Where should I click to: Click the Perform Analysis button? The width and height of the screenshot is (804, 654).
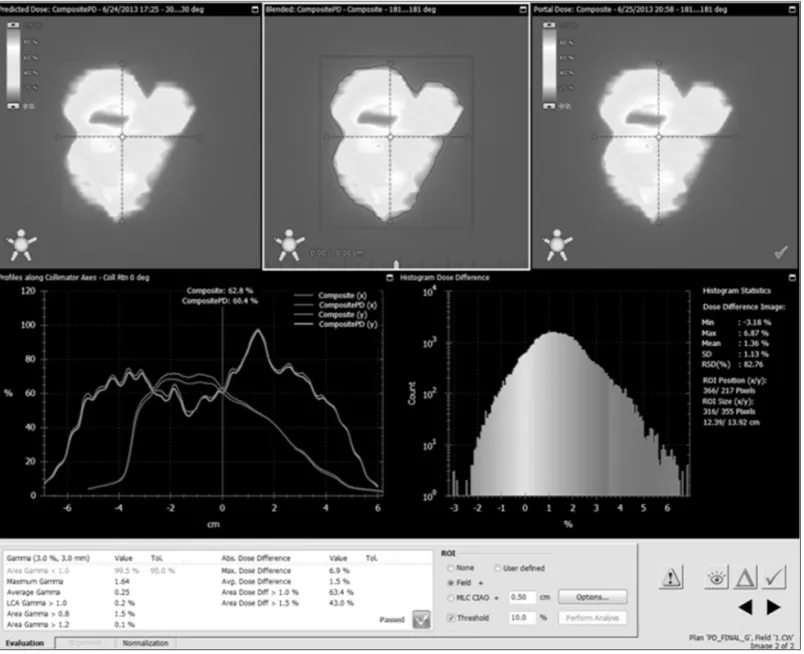coord(592,618)
